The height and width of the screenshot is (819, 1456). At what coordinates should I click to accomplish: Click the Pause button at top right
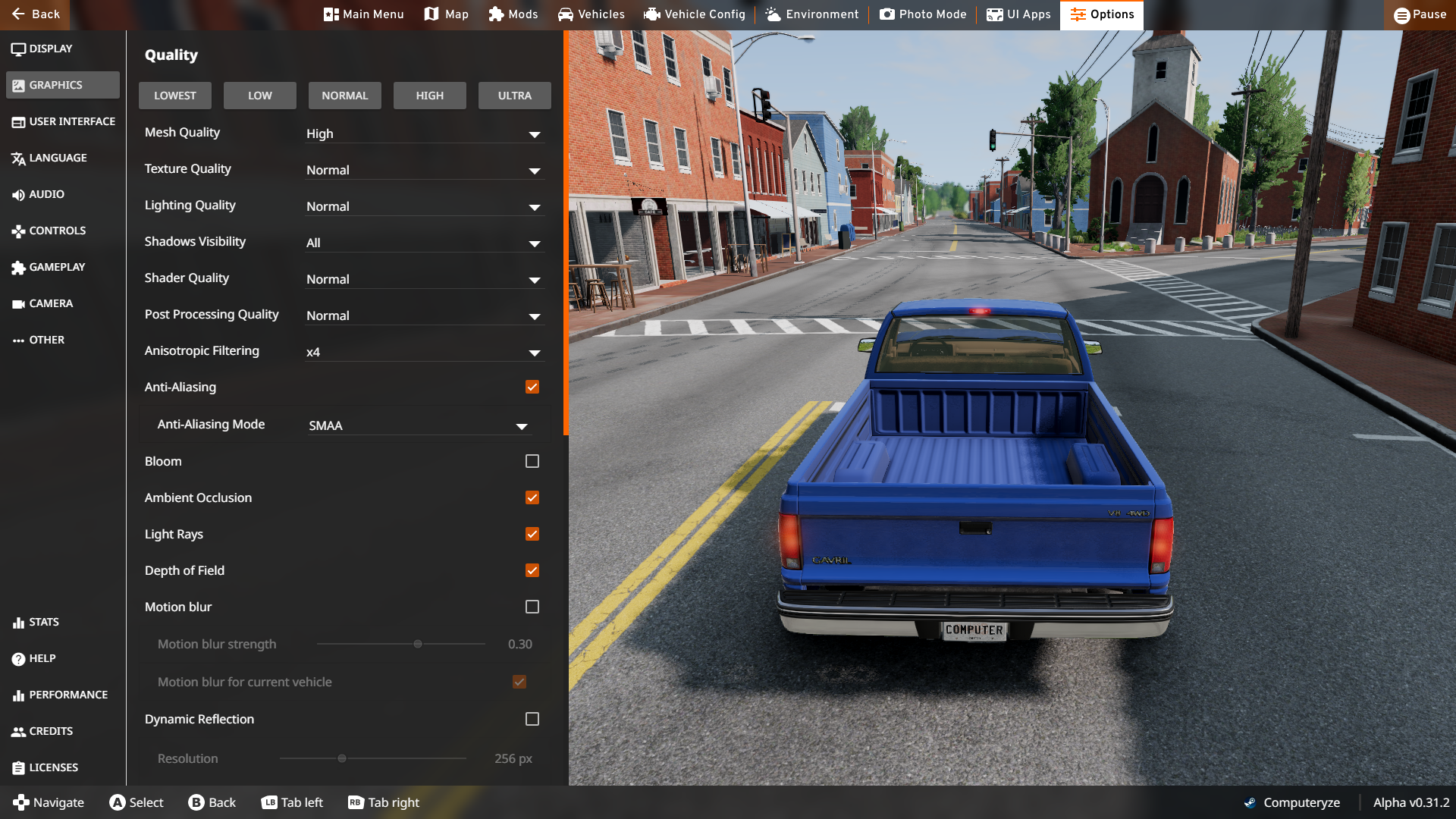pos(1420,14)
